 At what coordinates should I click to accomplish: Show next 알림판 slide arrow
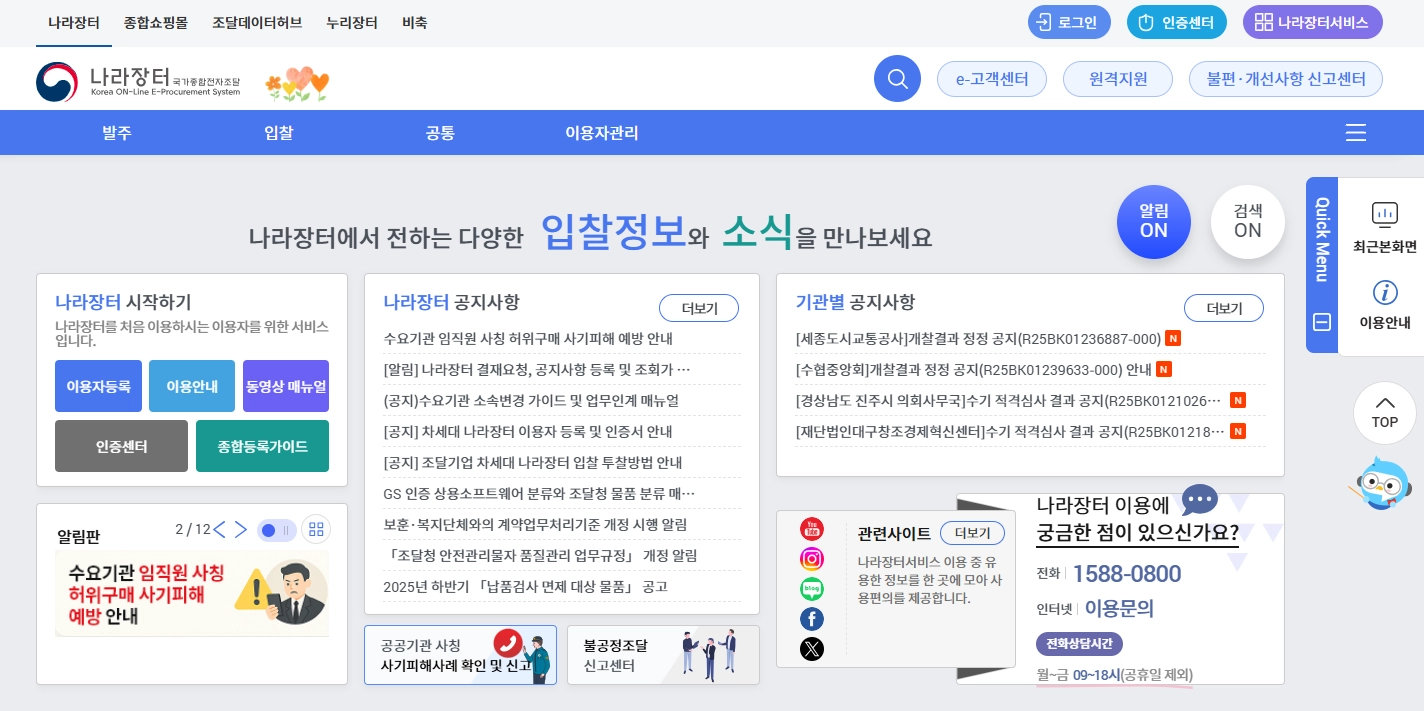click(x=240, y=529)
